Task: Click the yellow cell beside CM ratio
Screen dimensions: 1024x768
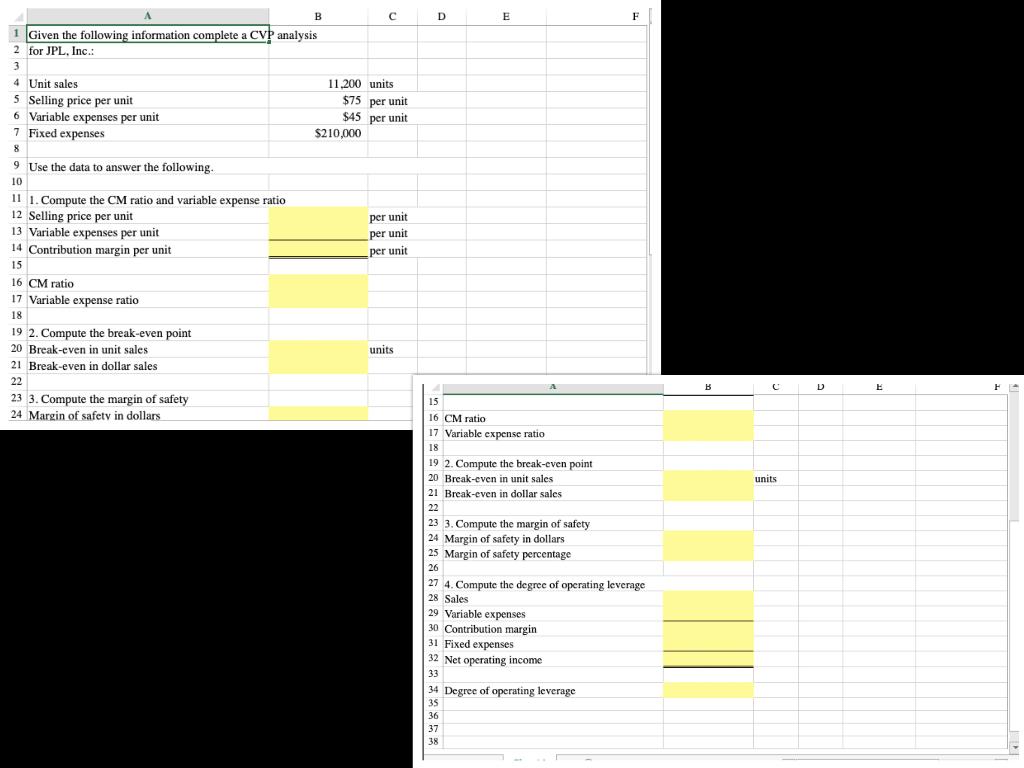Action: pos(708,420)
